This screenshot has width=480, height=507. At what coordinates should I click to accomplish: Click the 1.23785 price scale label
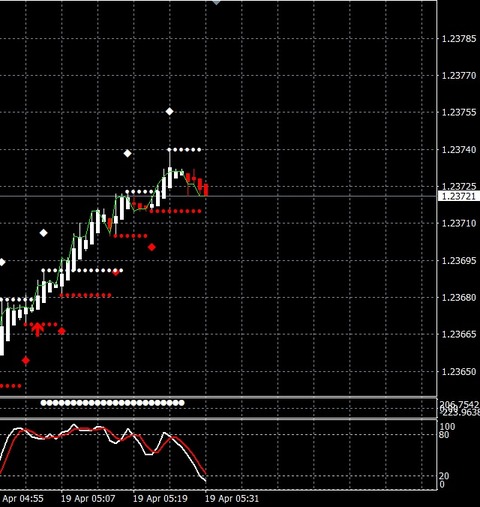459,39
